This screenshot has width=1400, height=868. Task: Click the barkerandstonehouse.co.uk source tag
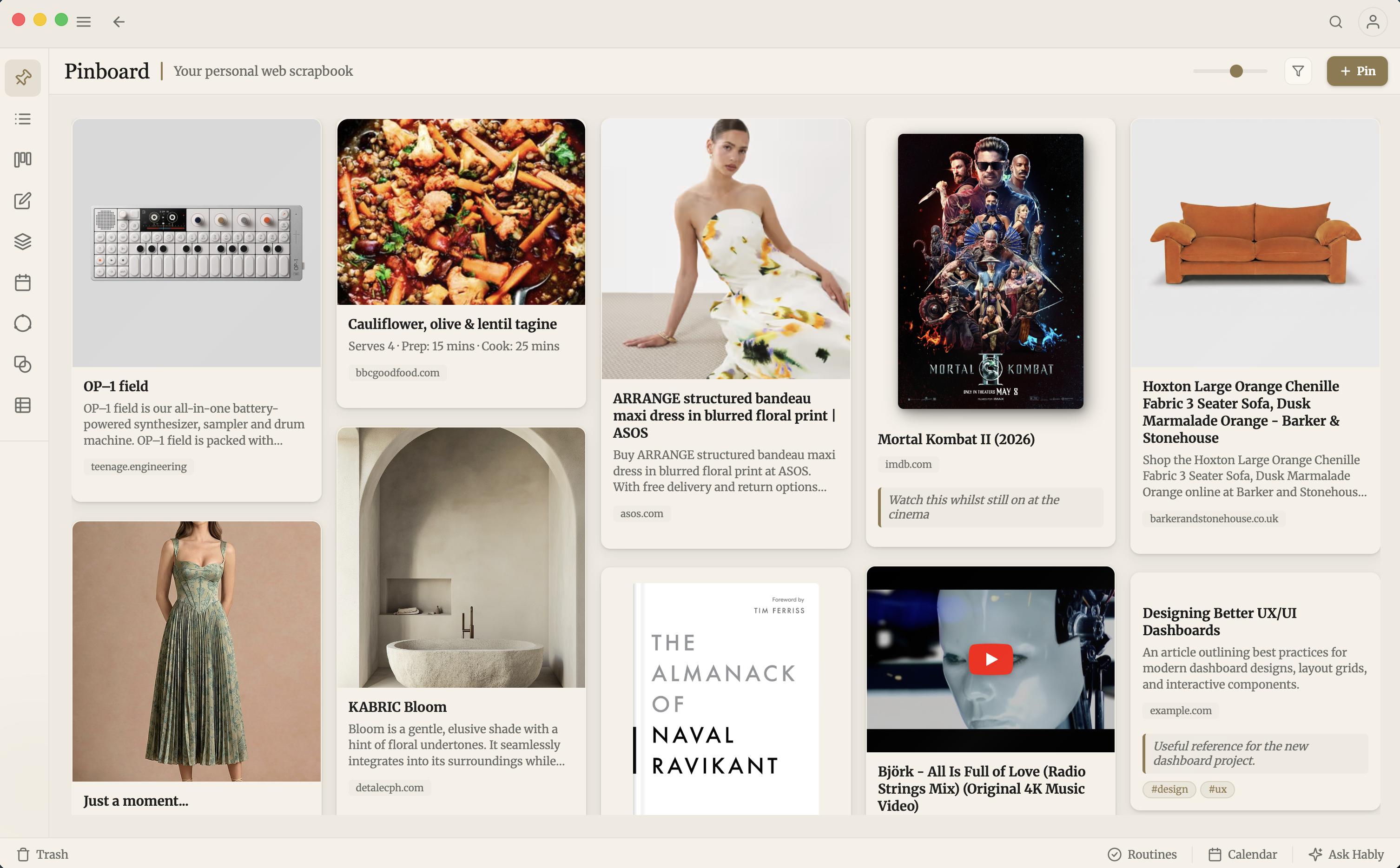tap(1214, 519)
